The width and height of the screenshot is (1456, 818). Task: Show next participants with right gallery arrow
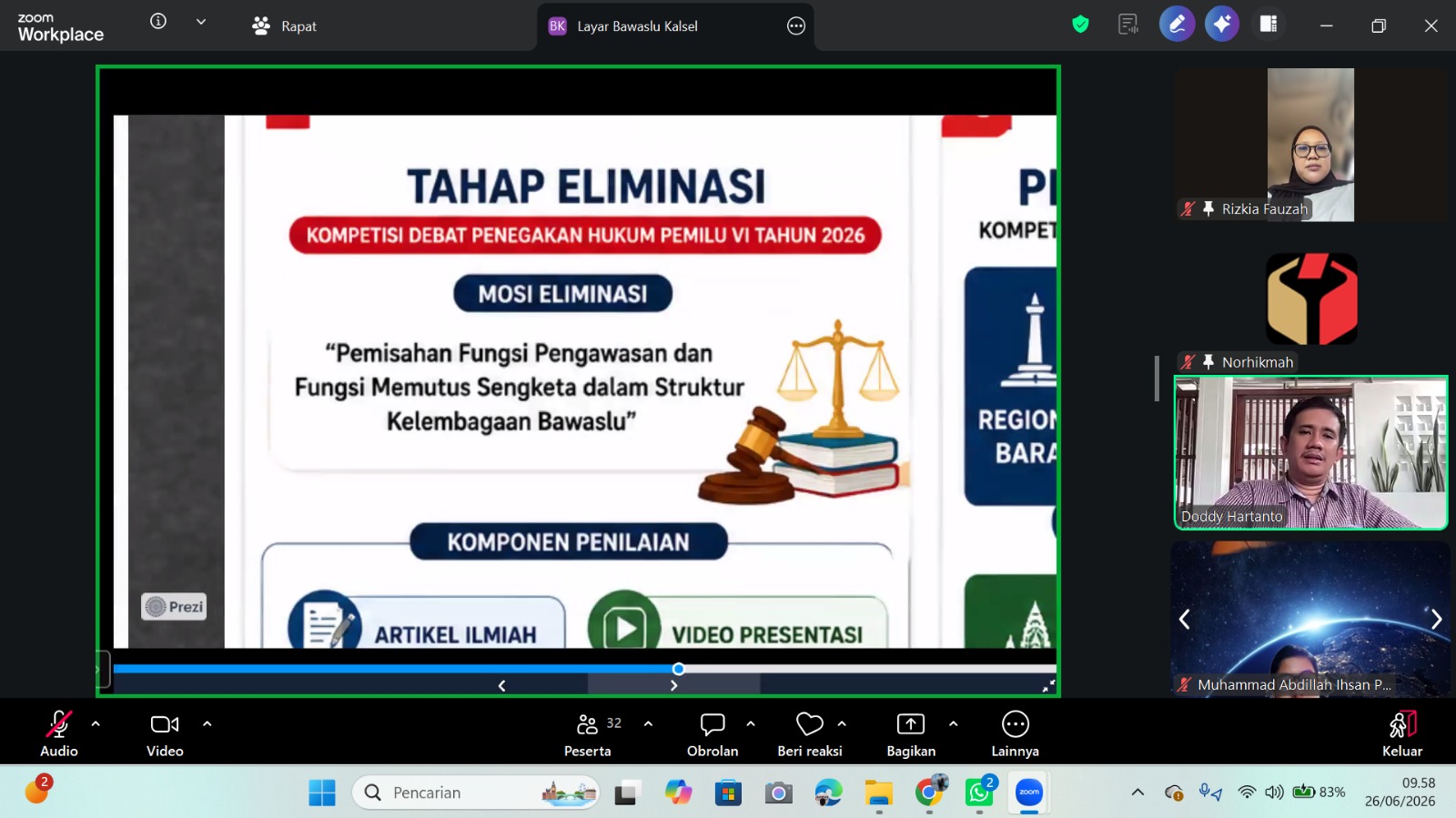(x=1436, y=620)
